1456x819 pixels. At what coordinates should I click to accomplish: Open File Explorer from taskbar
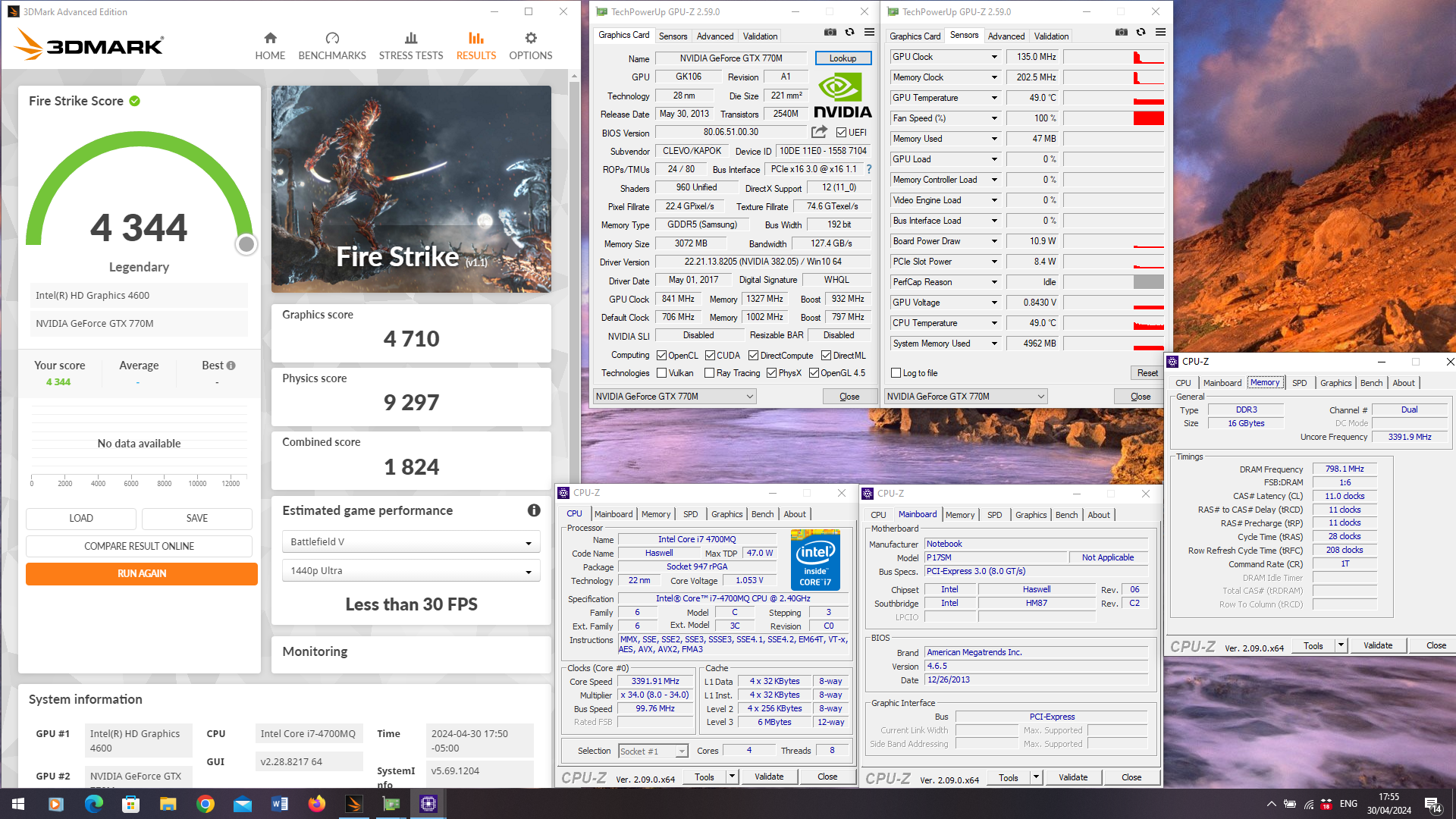pos(168,804)
